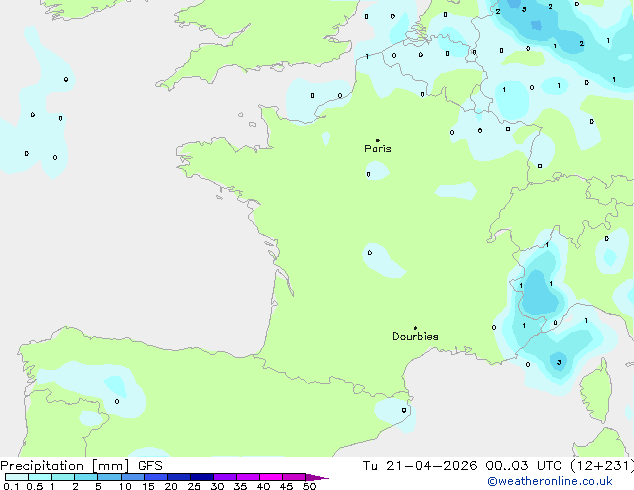Click the '(12+231)' forecast hour text
The height and width of the screenshot is (490, 634).
point(602,466)
